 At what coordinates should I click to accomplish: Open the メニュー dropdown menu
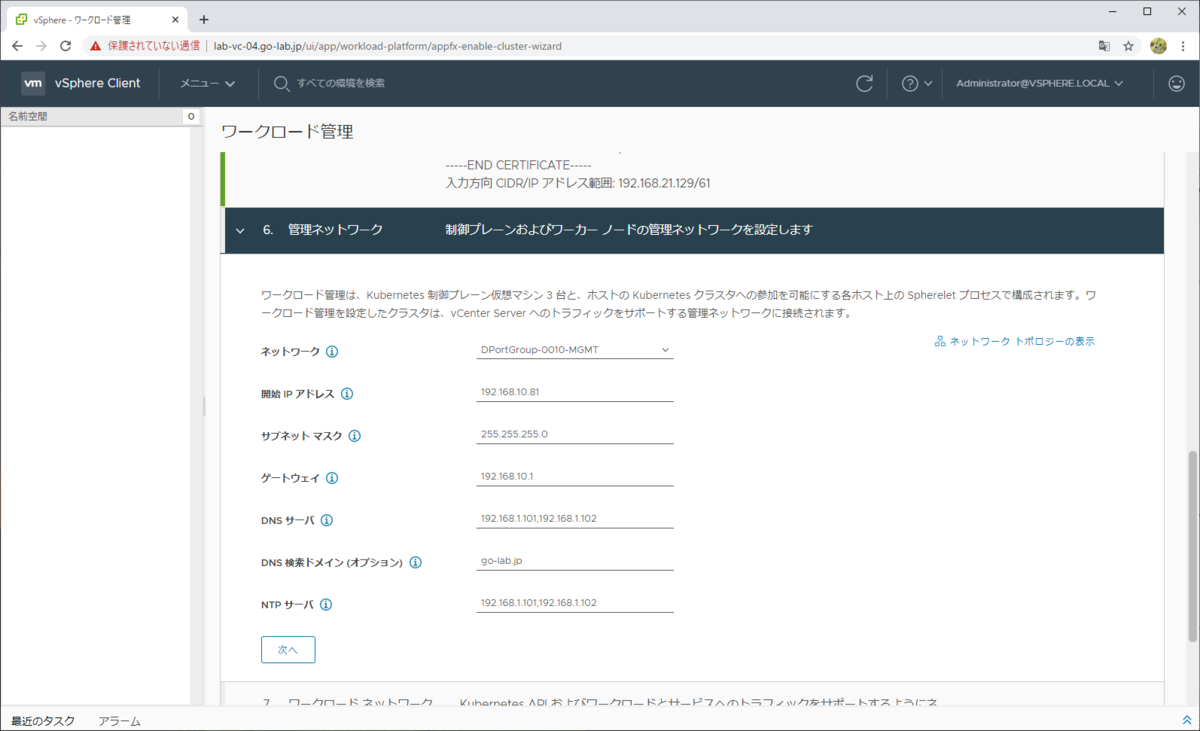(x=207, y=84)
